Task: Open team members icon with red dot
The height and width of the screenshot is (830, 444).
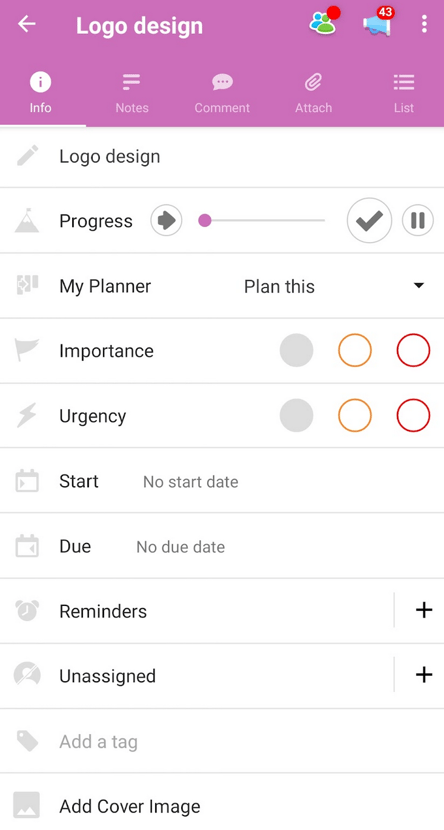Action: [x=324, y=21]
